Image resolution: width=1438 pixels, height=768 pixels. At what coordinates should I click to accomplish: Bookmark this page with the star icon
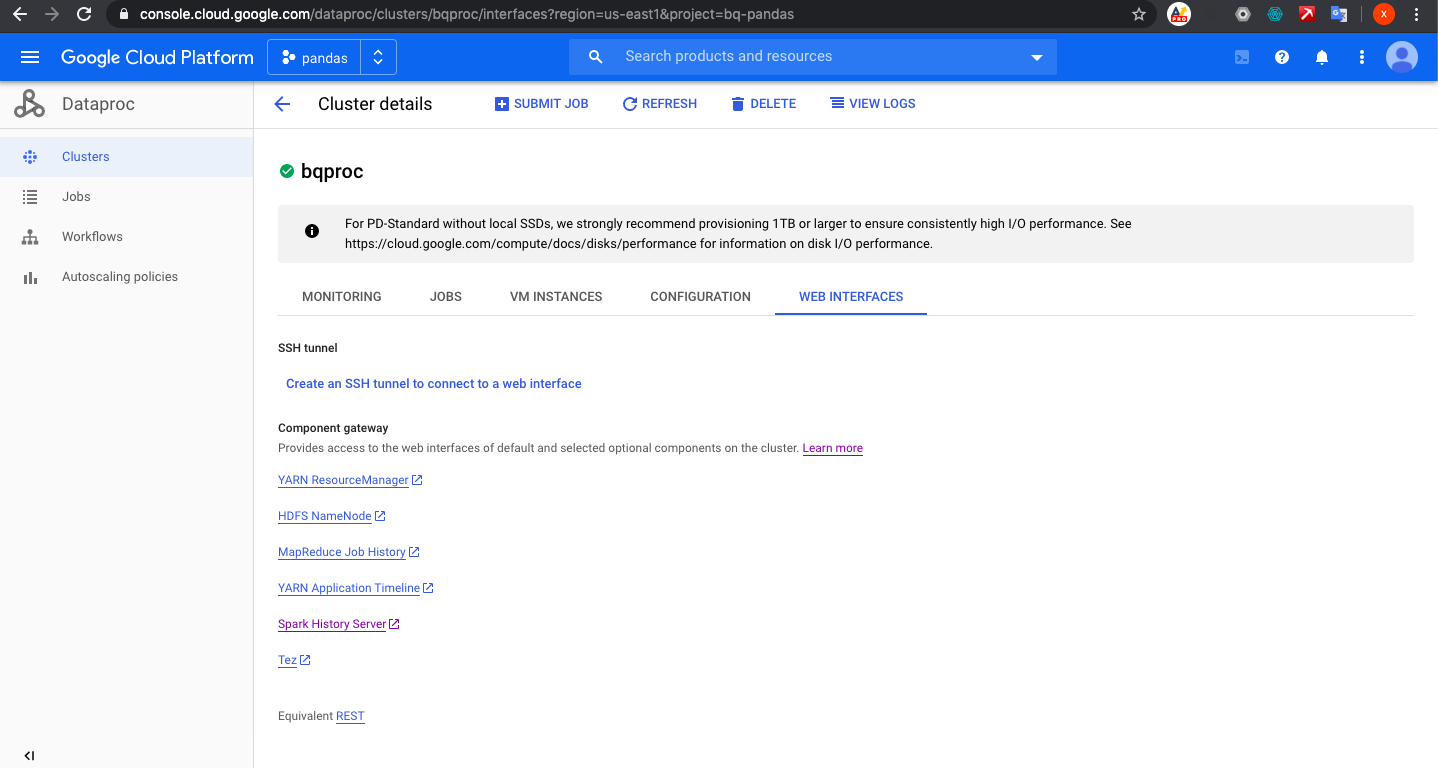coord(1138,14)
